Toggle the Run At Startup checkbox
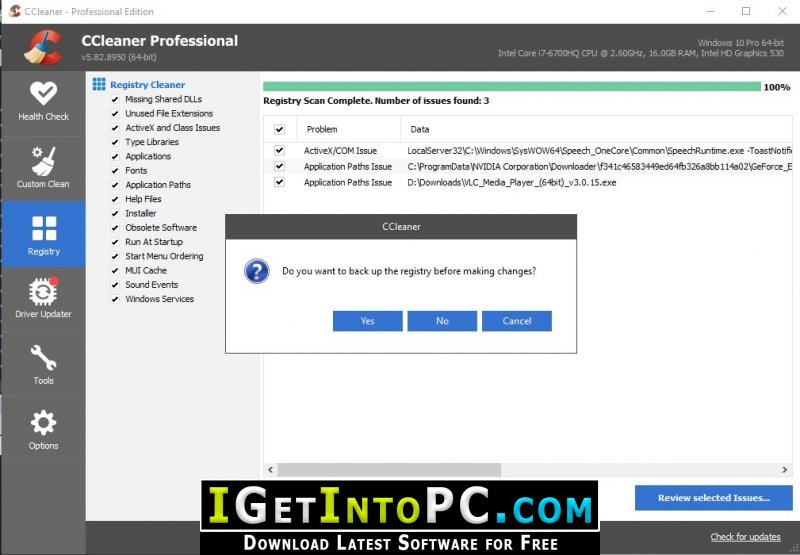Viewport: 800px width, 555px height. [115, 242]
